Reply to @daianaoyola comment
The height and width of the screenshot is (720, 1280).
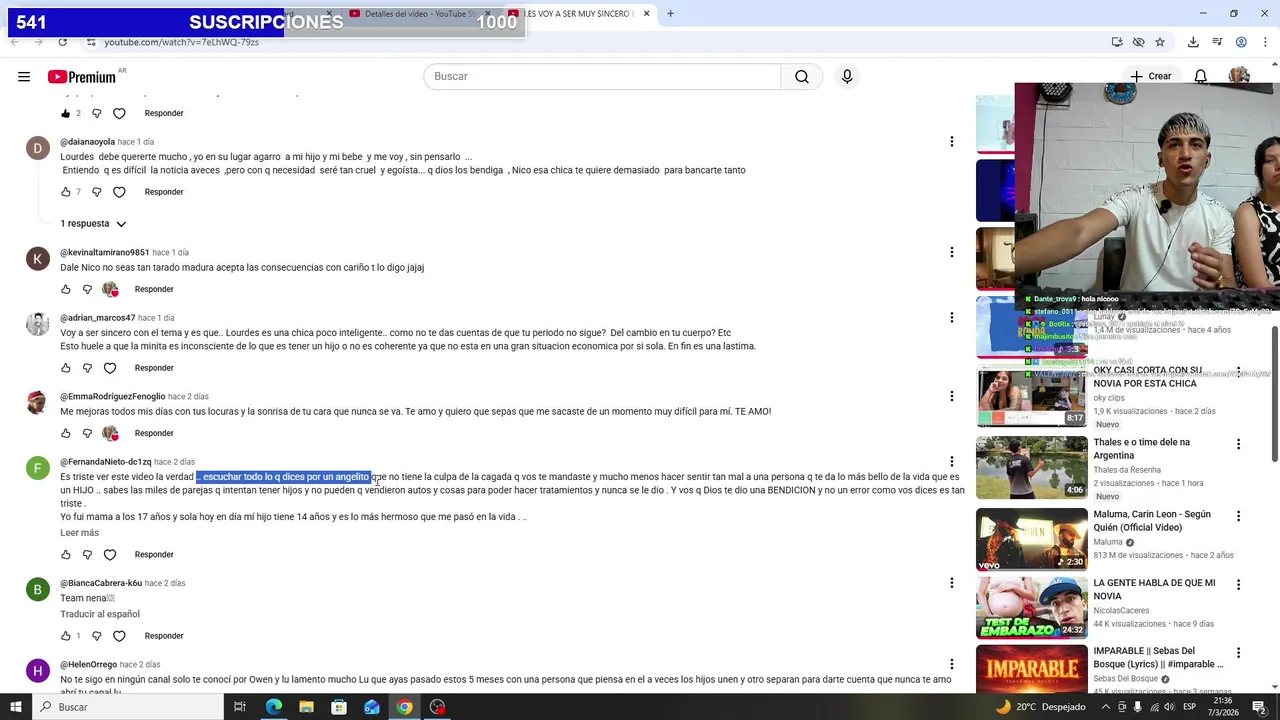click(164, 192)
